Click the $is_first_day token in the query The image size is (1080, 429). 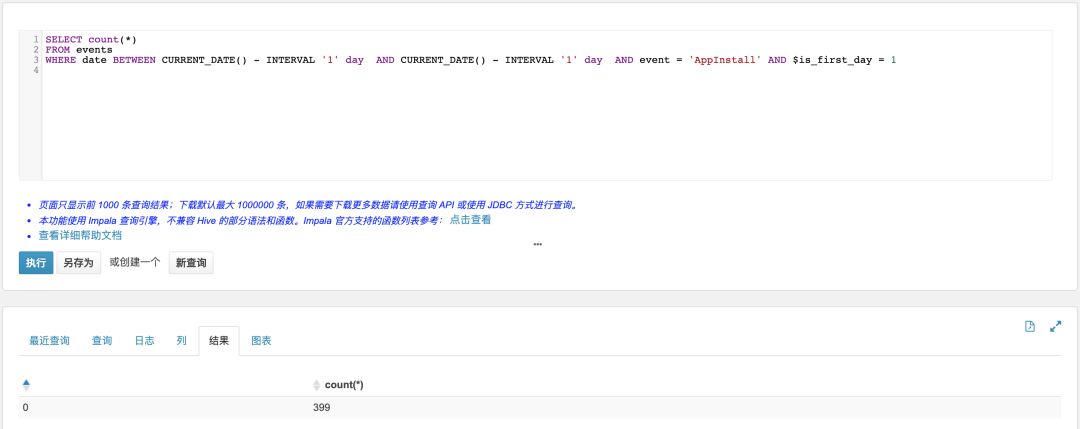(832, 60)
